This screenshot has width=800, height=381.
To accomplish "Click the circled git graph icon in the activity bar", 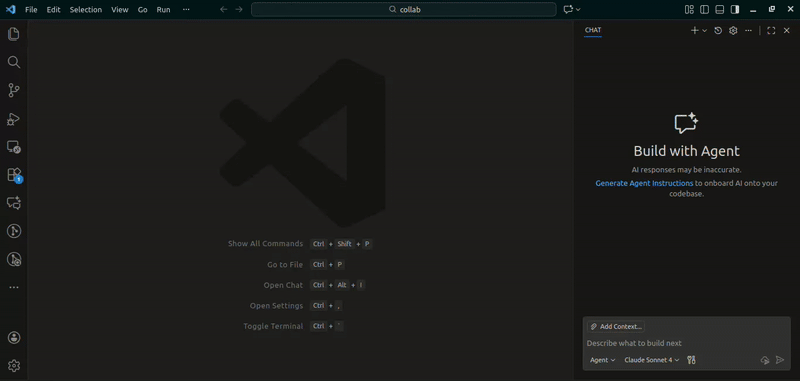I will pyautogui.click(x=14, y=231).
